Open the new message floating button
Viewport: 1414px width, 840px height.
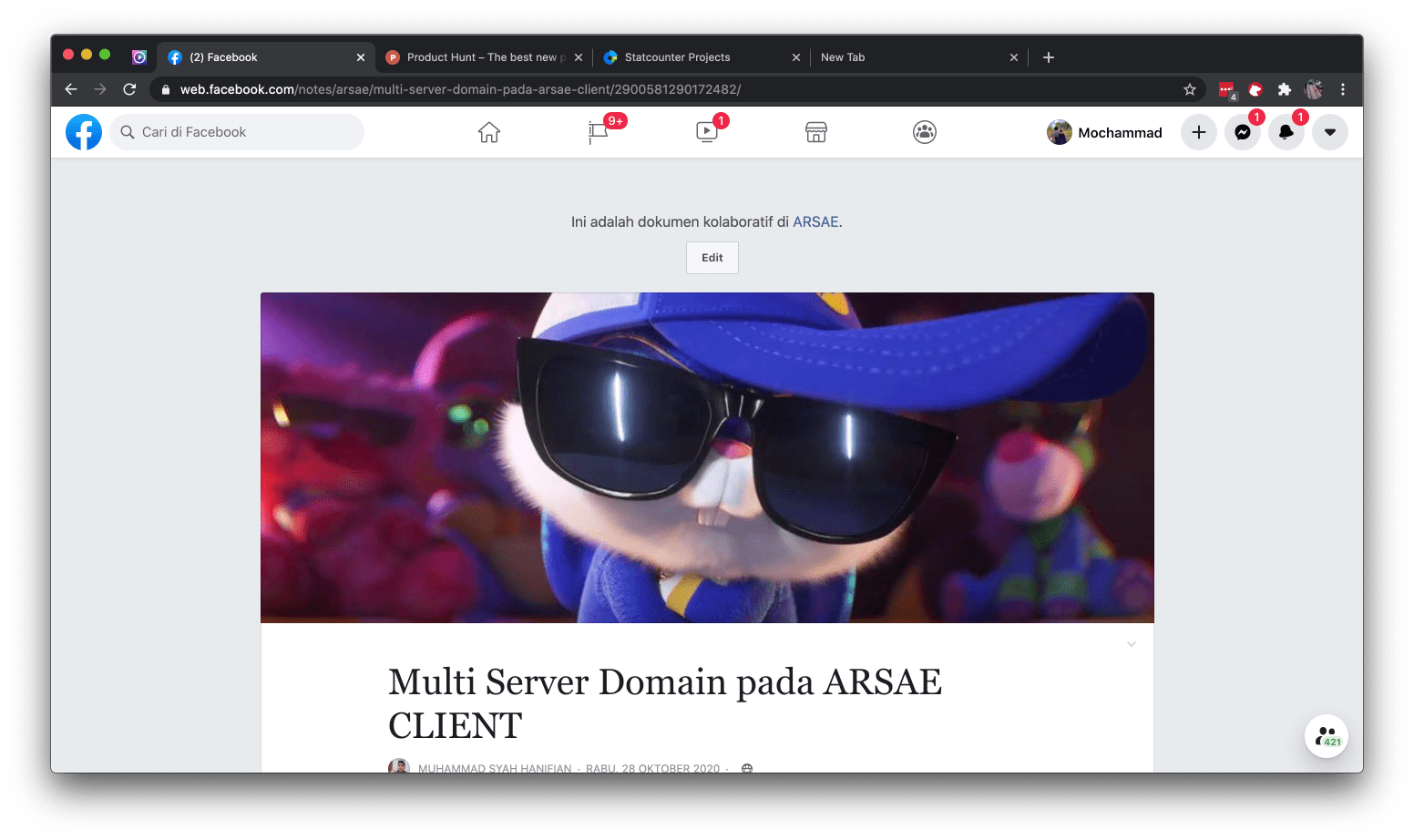tap(1327, 736)
